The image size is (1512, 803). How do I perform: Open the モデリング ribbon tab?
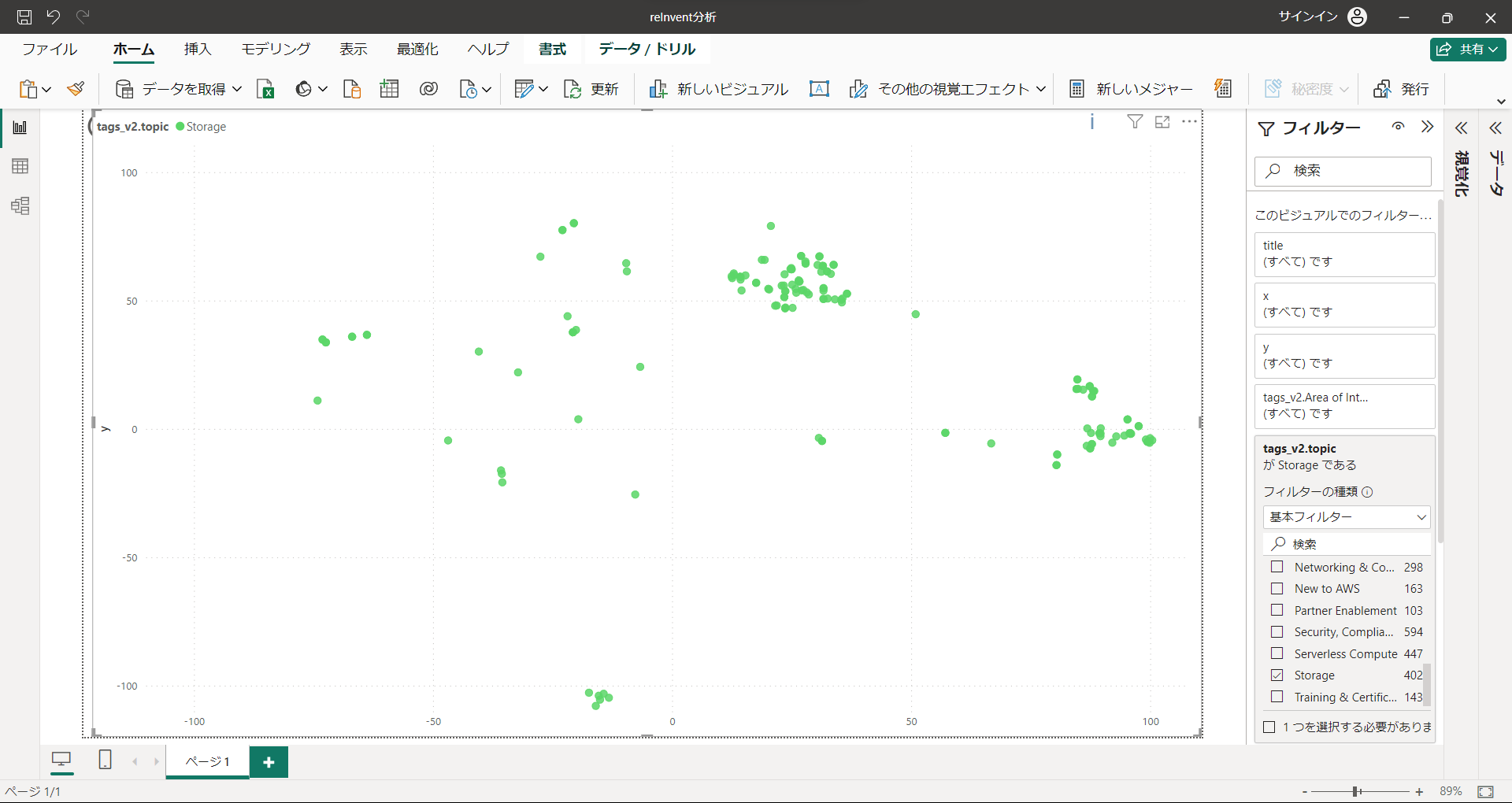point(276,49)
